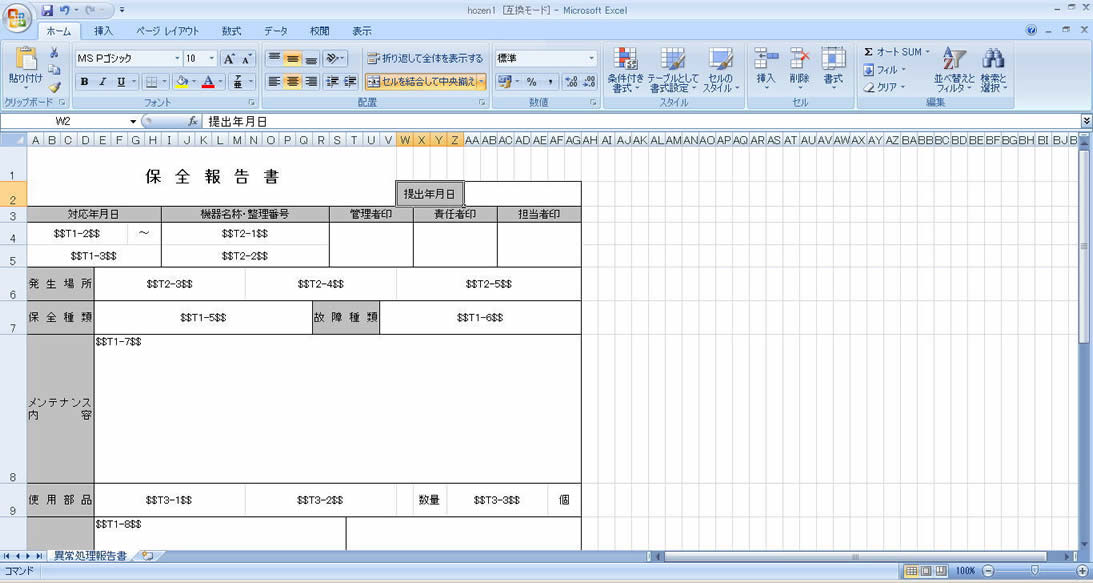Toggle Bold formatting
This screenshot has width=1093, height=583.
[x=84, y=82]
